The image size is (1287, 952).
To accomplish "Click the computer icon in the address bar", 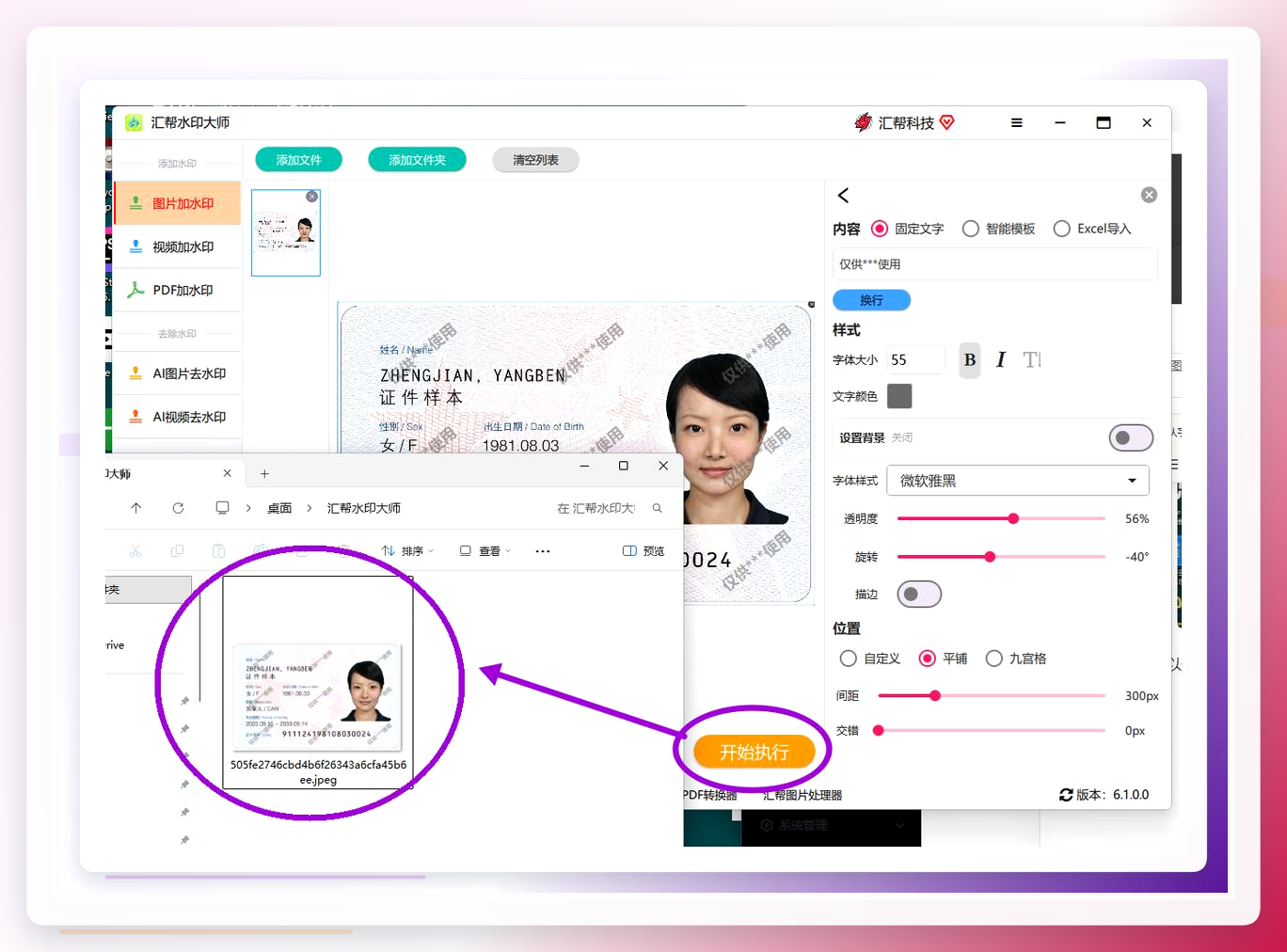I will coord(222,508).
